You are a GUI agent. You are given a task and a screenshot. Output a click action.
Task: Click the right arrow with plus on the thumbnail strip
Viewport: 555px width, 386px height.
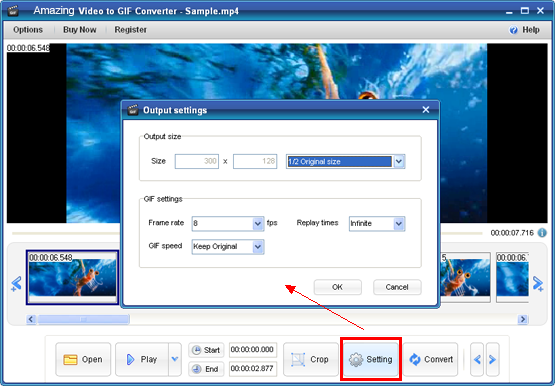click(538, 283)
